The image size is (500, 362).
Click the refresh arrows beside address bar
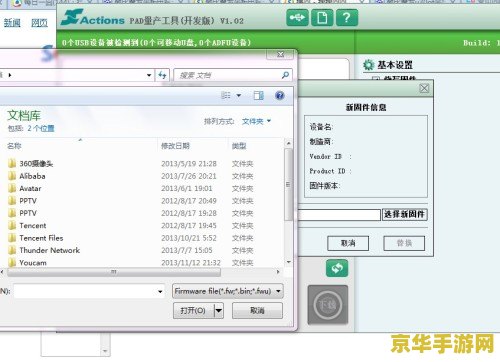[x=162, y=75]
